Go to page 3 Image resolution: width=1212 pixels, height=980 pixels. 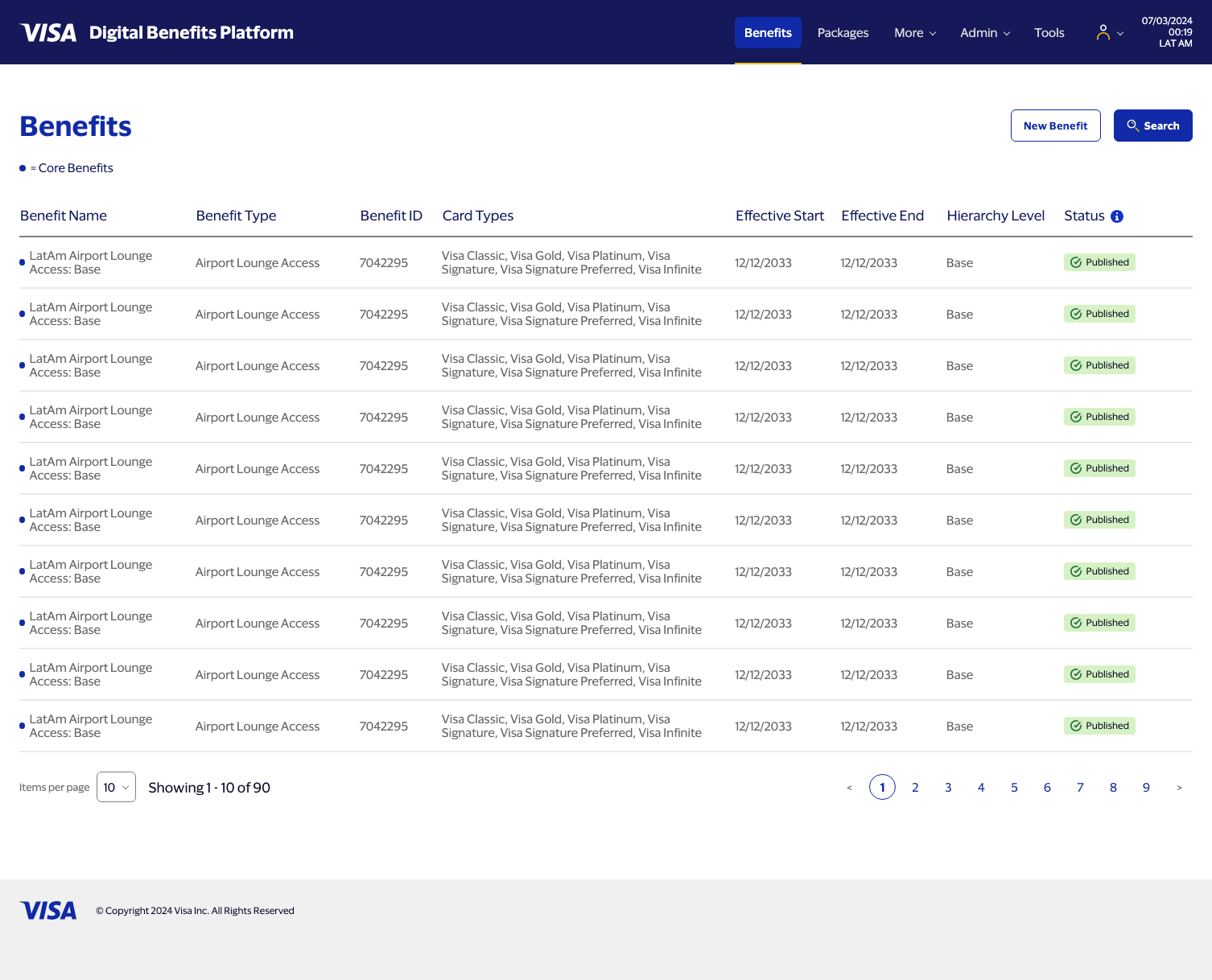(x=948, y=787)
